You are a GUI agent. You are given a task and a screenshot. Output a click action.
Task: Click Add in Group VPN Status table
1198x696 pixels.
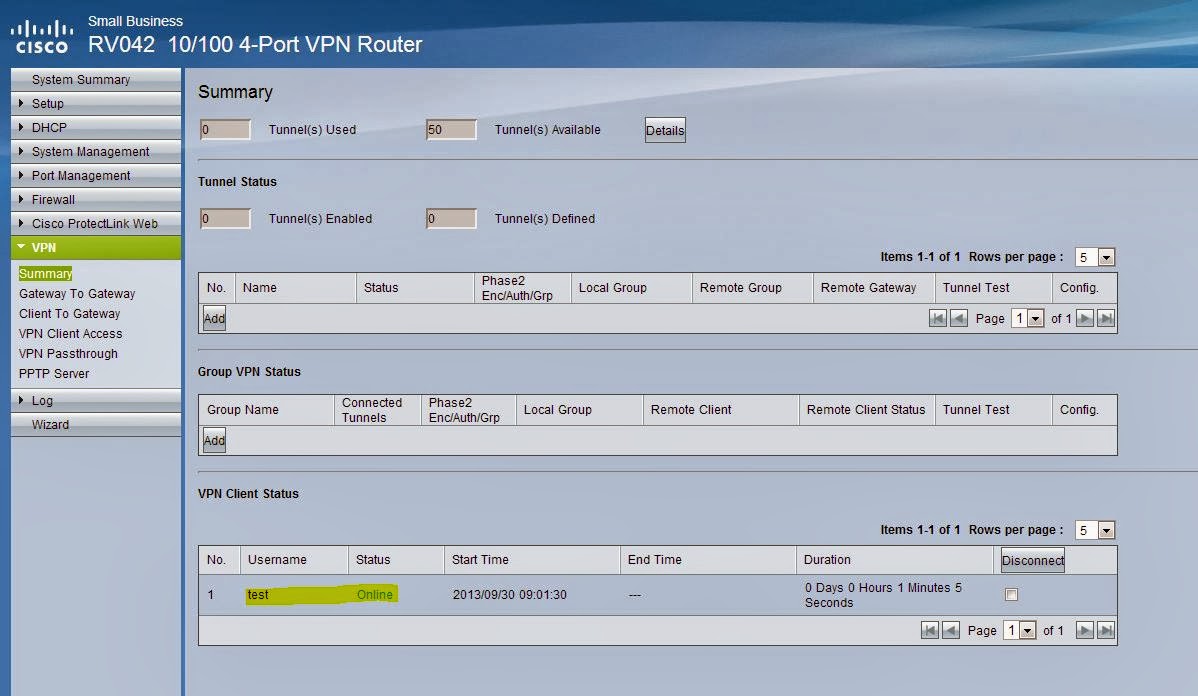tap(214, 440)
